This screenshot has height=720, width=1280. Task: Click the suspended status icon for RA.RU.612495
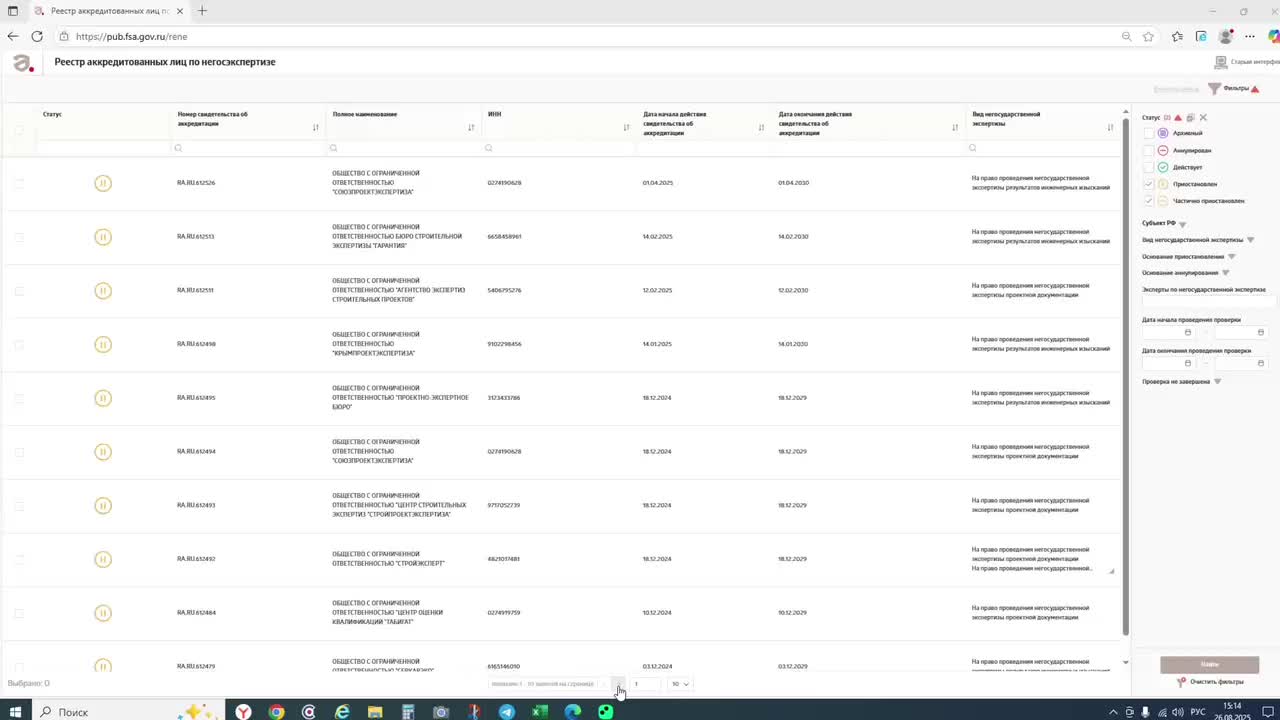coord(102,398)
